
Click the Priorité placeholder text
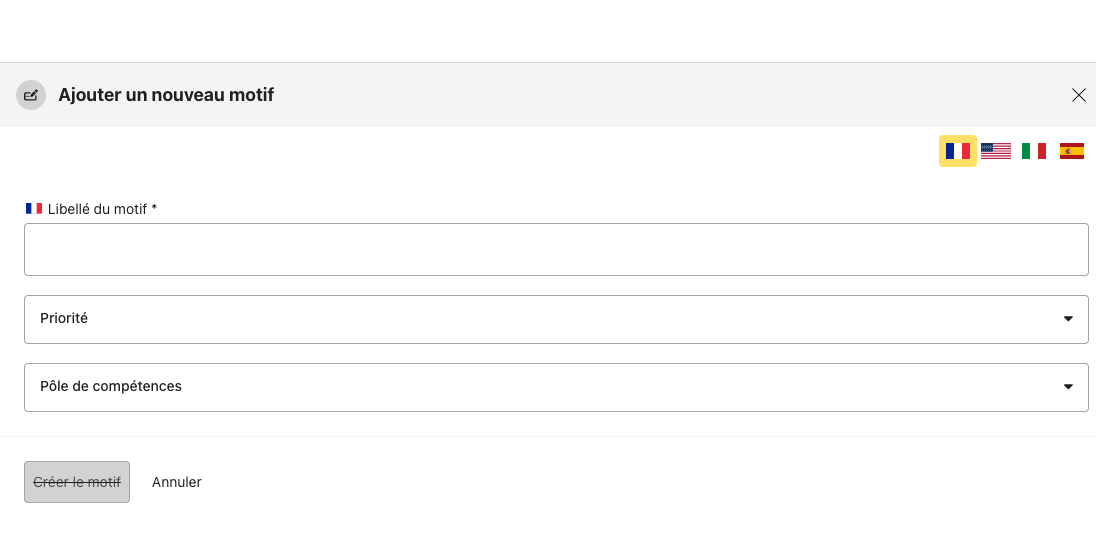tap(64, 319)
